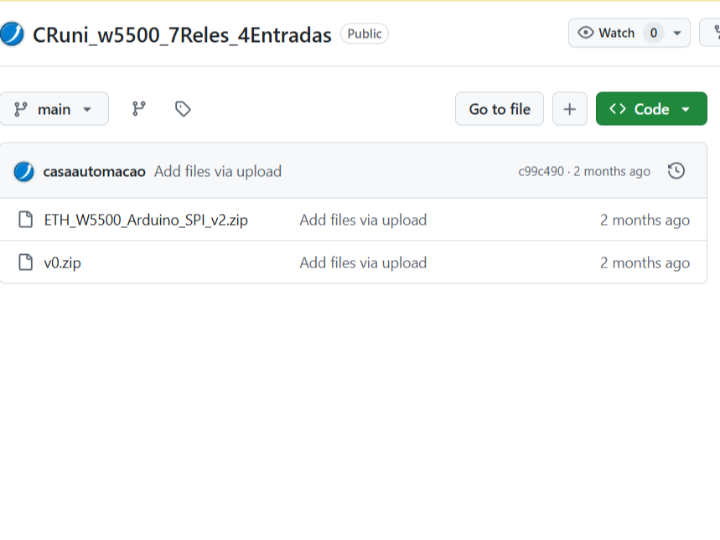Click the repository avatar icon beside the title
The height and width of the screenshot is (540, 720).
tap(12, 34)
